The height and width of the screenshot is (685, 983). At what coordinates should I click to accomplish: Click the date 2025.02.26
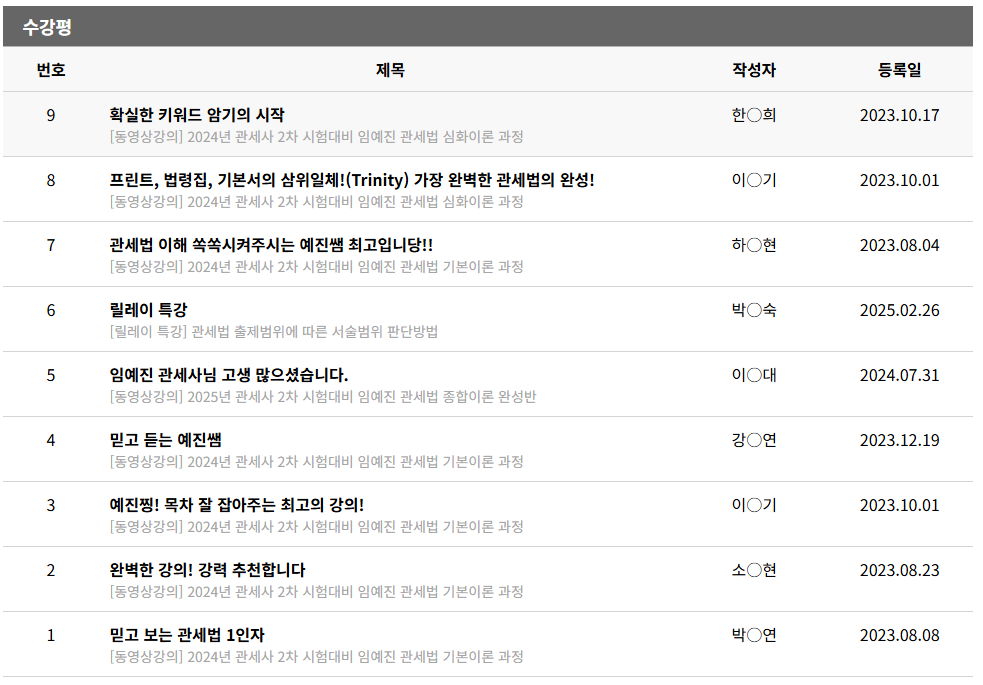click(899, 310)
